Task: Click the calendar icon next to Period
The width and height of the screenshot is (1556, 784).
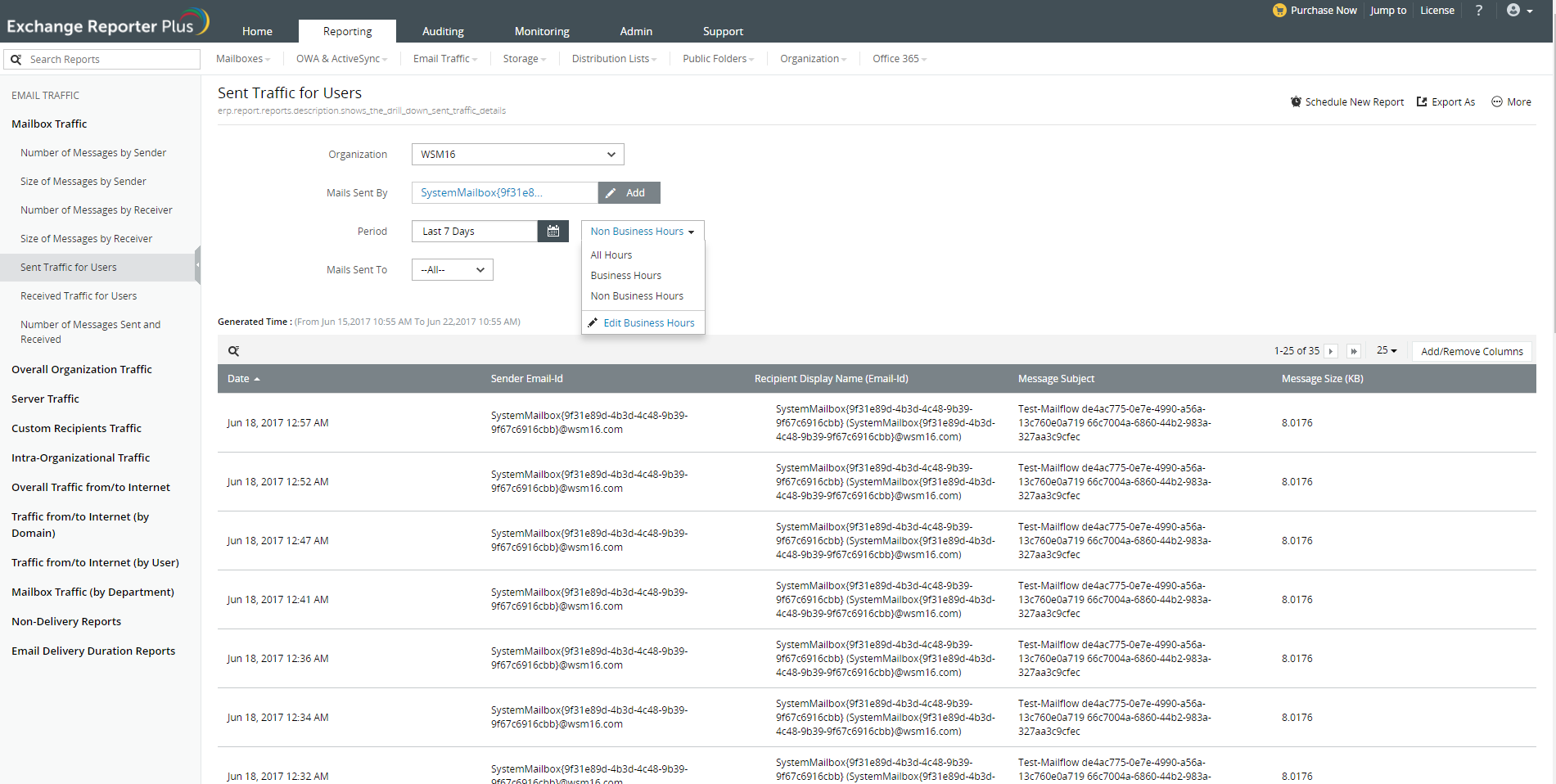Action: (x=552, y=232)
